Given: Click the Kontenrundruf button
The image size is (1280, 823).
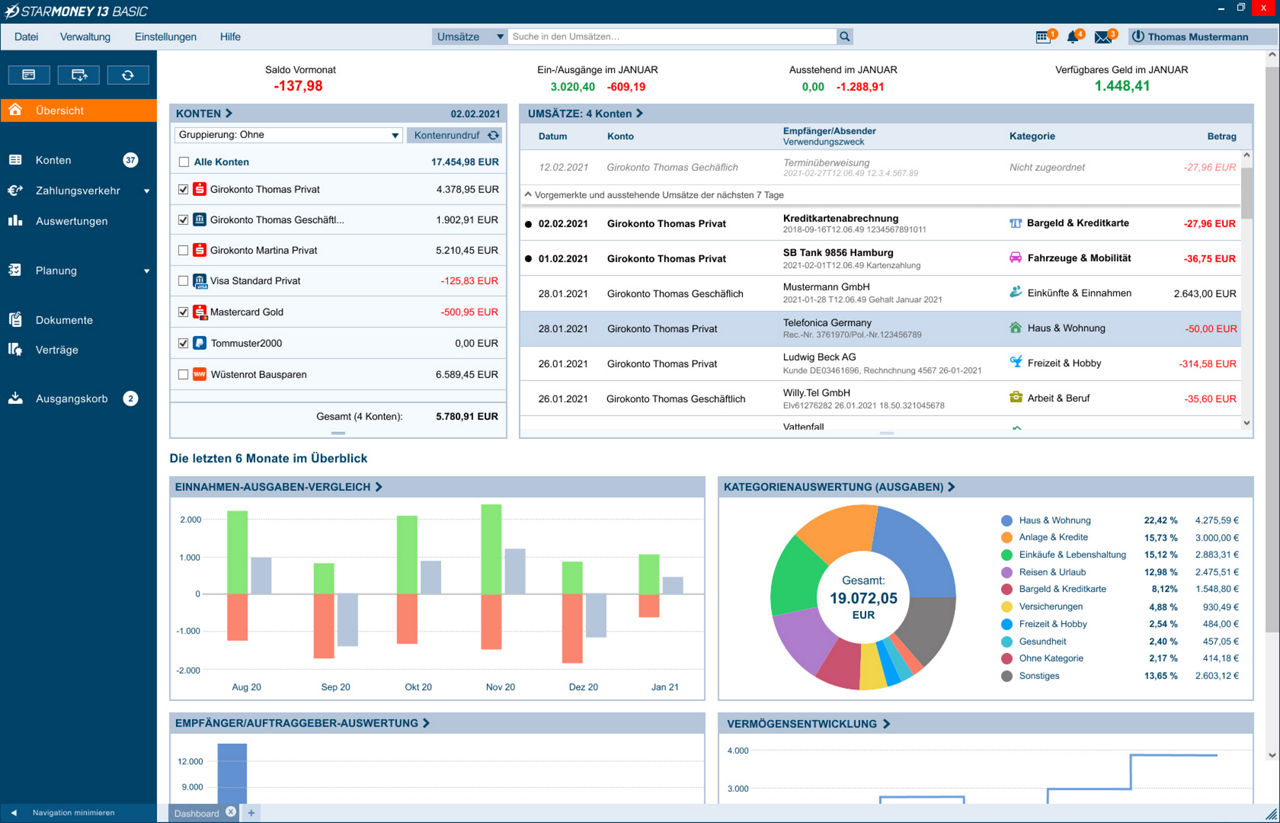Looking at the screenshot, I should click(x=453, y=135).
